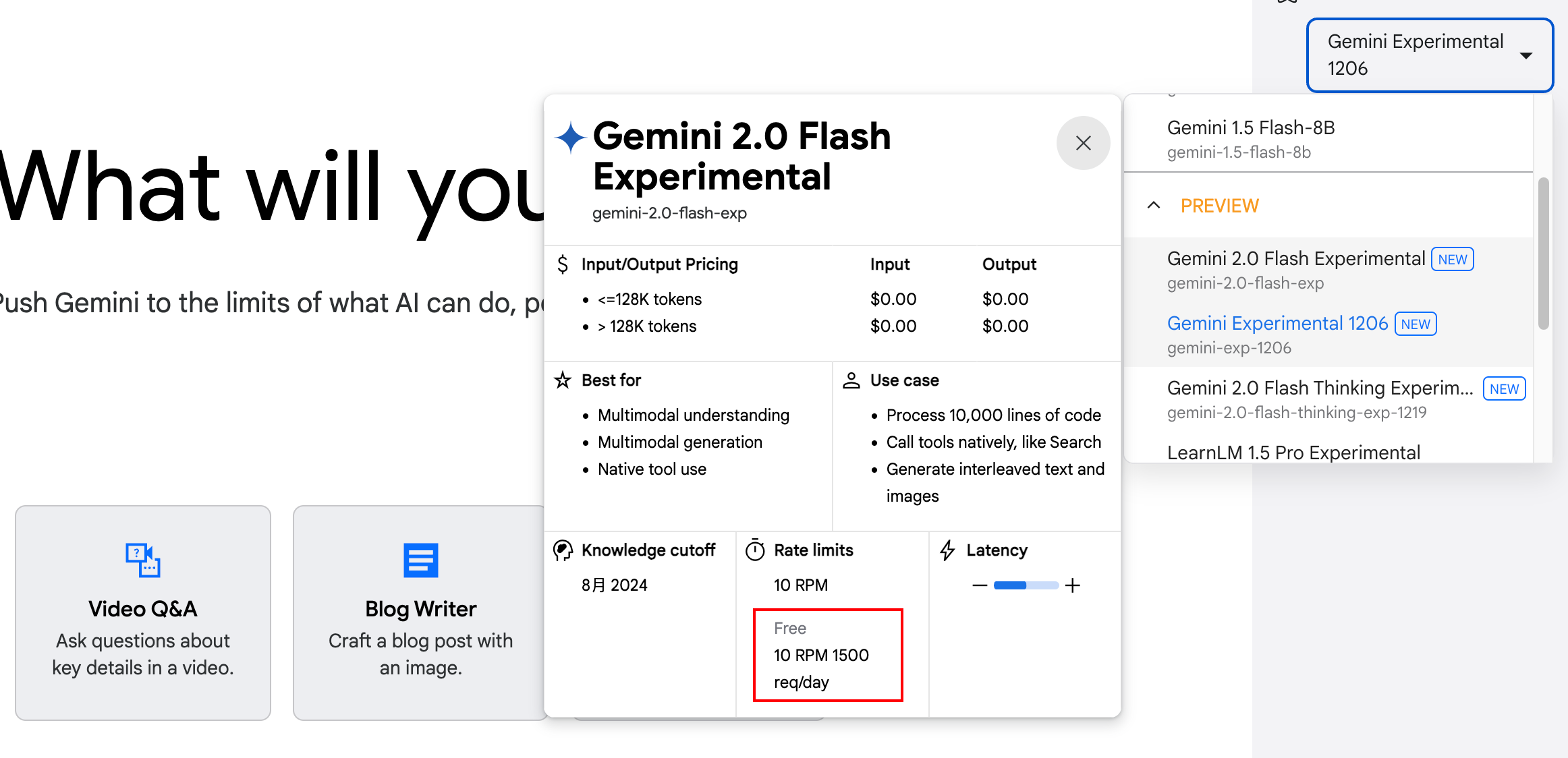Click the '10 RPM 1500 req/day' free limit text
This screenshot has width=1568, height=758.
pos(821,668)
